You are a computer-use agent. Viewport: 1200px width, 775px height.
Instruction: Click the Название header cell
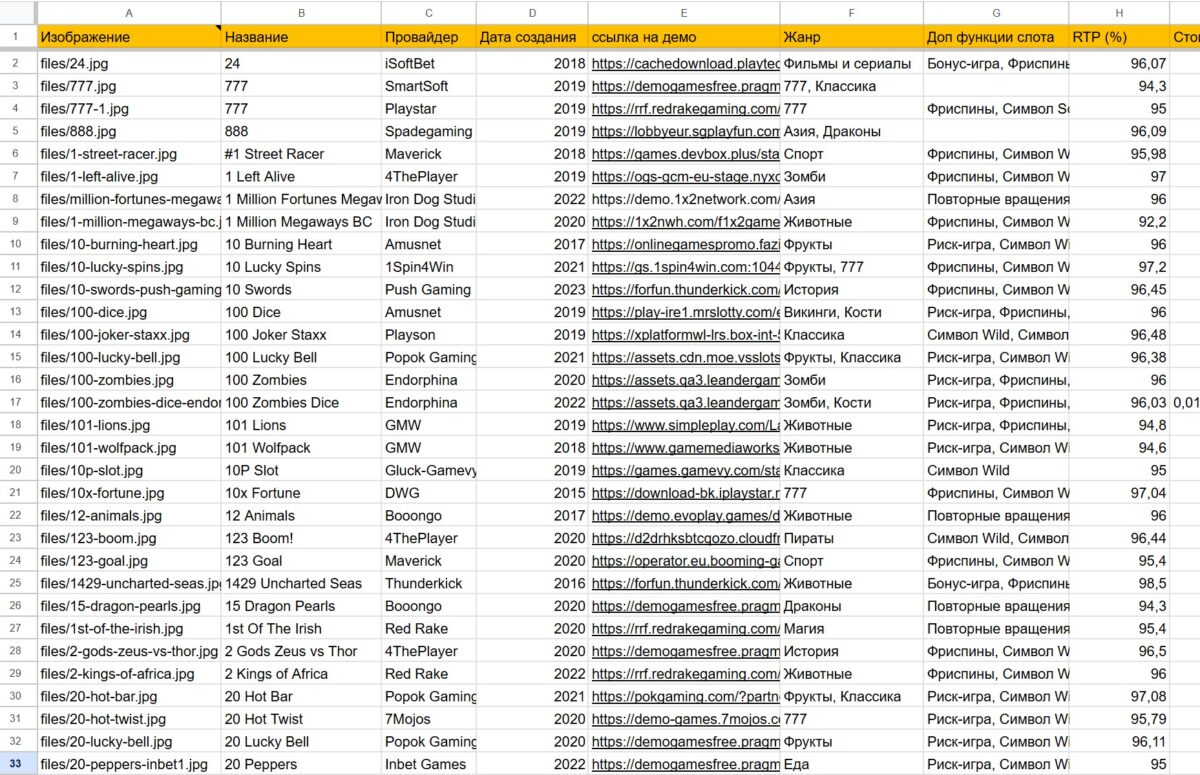(x=300, y=37)
